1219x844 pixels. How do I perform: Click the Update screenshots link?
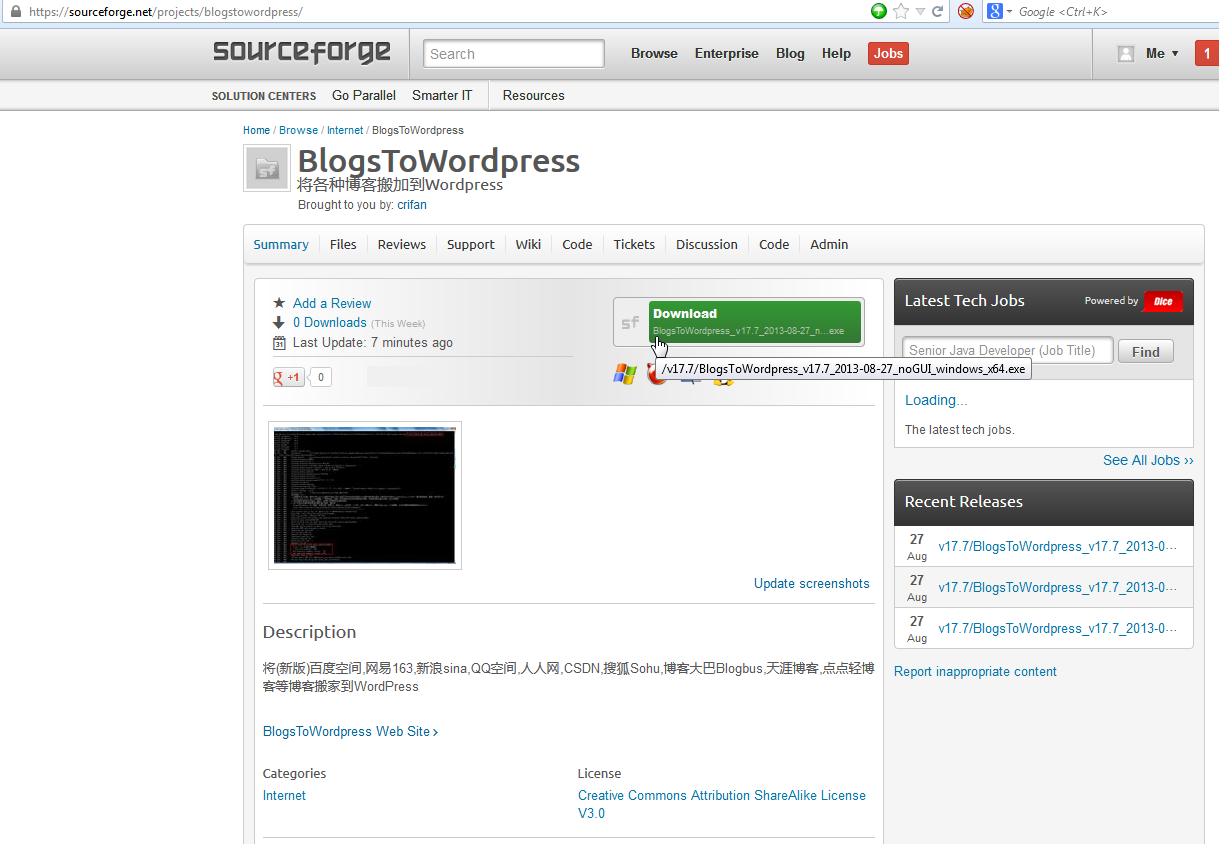click(x=812, y=583)
